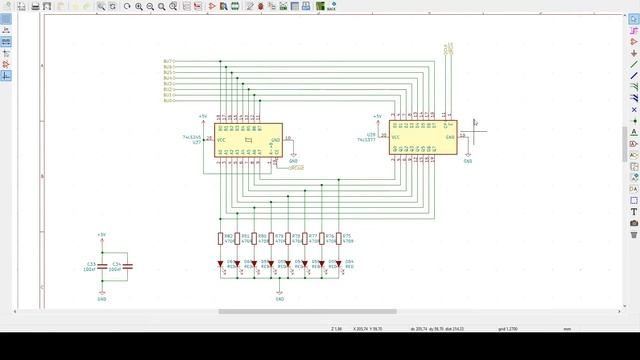Select the no-connect flag tool
Screen dimensions: 640x360
633,110
